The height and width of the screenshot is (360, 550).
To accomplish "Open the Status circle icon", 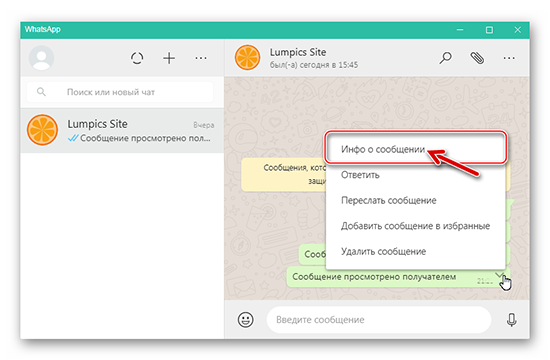I will (137, 58).
